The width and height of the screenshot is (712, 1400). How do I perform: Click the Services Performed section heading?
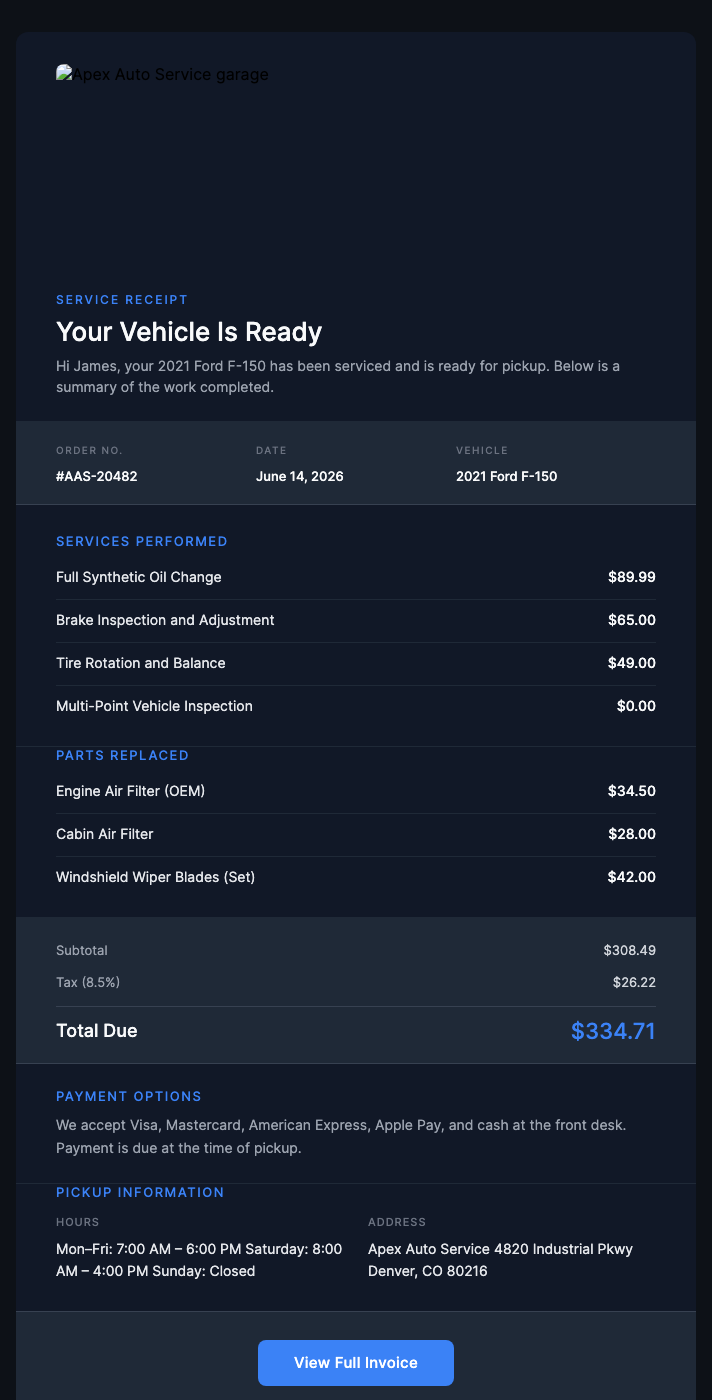tap(142, 541)
